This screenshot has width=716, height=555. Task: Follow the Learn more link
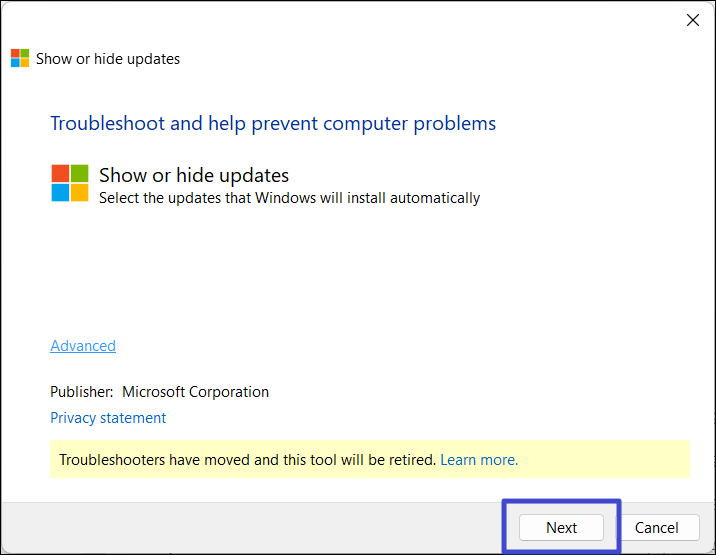coord(479,460)
